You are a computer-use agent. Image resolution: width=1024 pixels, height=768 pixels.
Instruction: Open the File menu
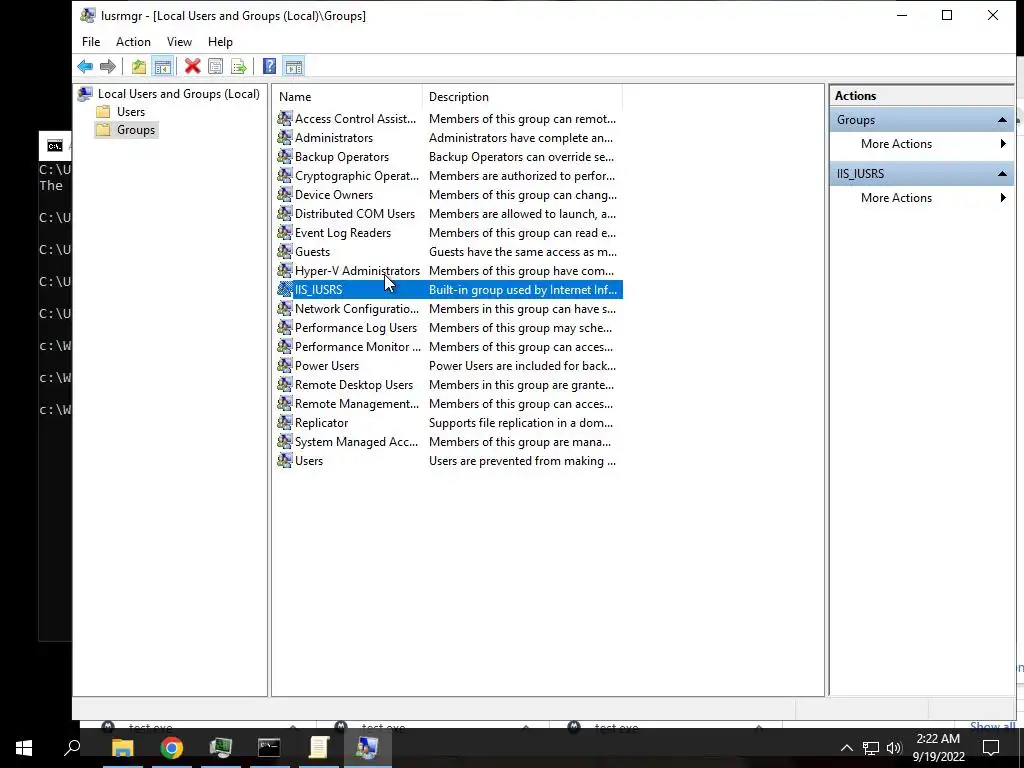pyautogui.click(x=91, y=42)
